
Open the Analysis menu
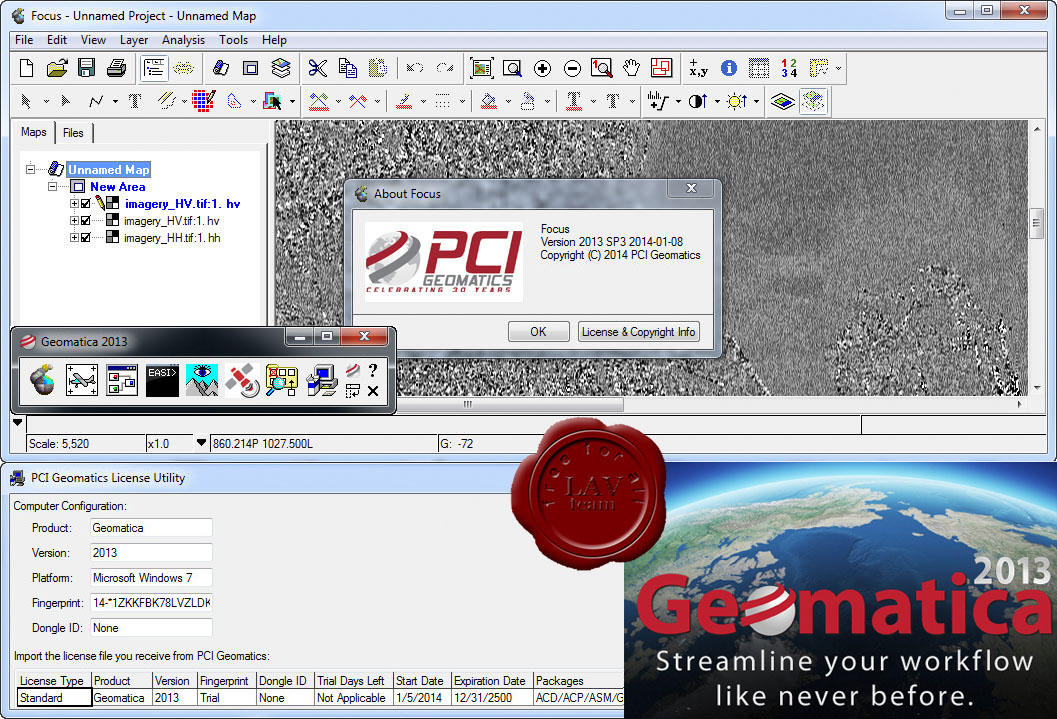pos(183,40)
